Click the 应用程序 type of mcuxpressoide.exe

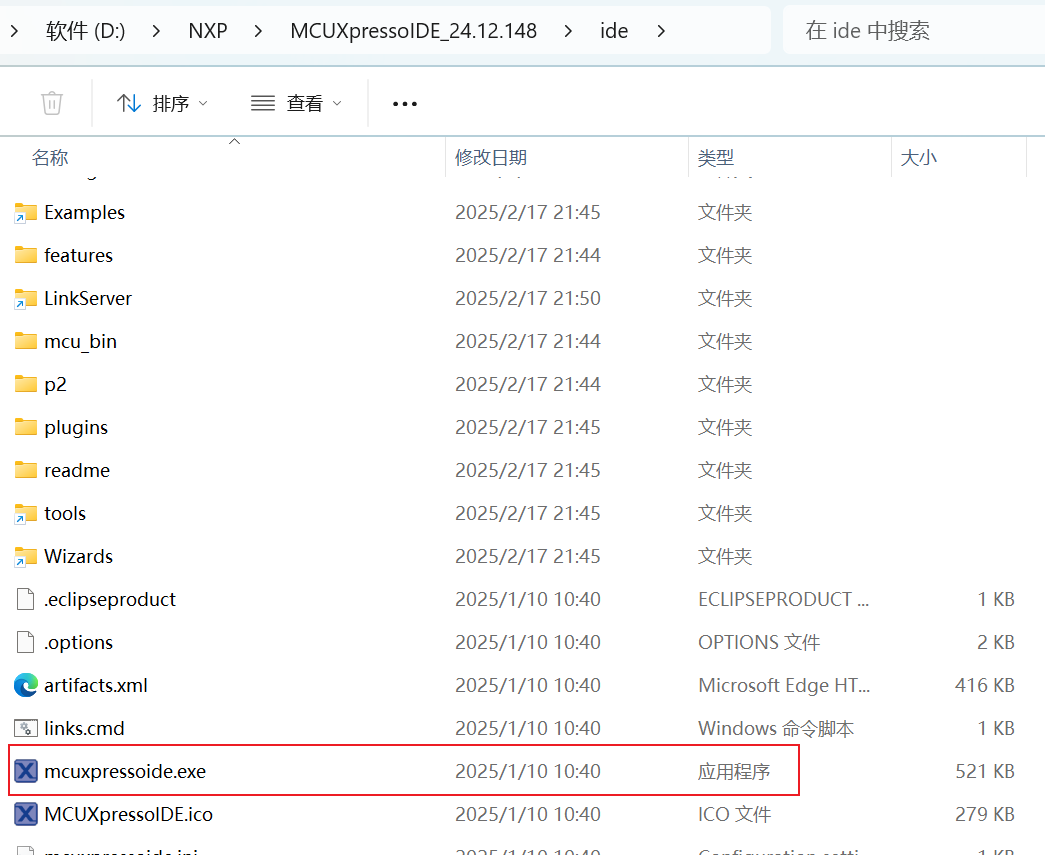pyautogui.click(x=734, y=772)
